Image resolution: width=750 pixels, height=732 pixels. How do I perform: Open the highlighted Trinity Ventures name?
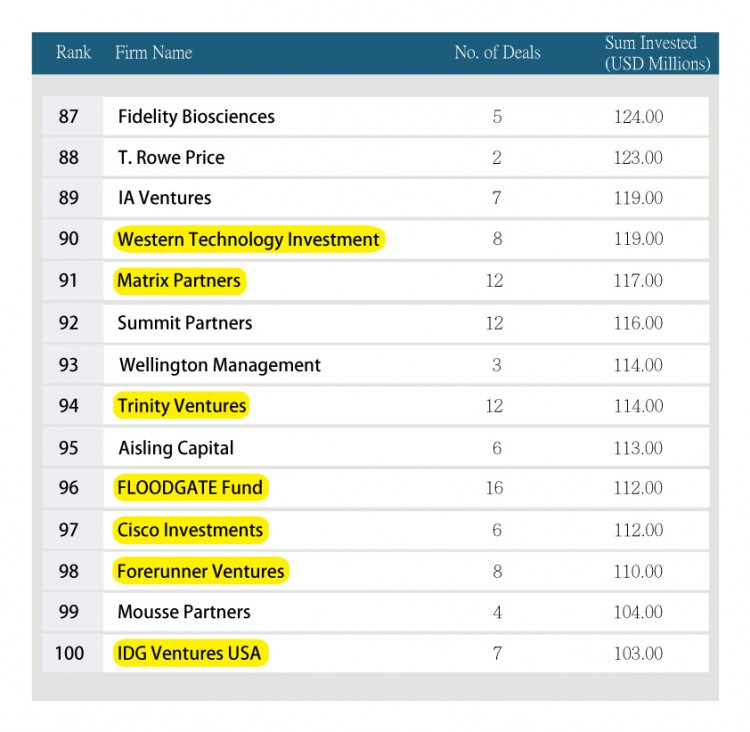coord(181,406)
